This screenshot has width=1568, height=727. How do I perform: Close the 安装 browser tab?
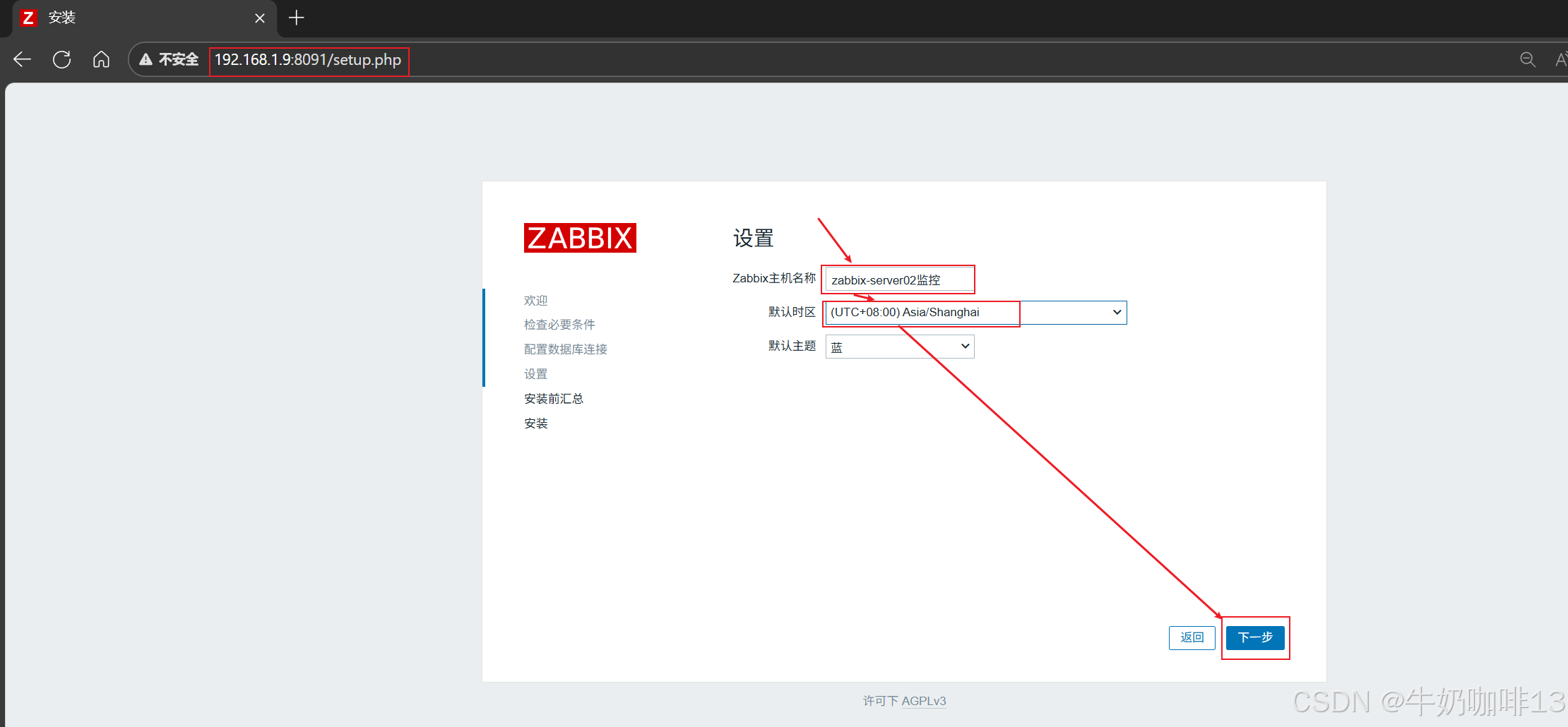260,18
